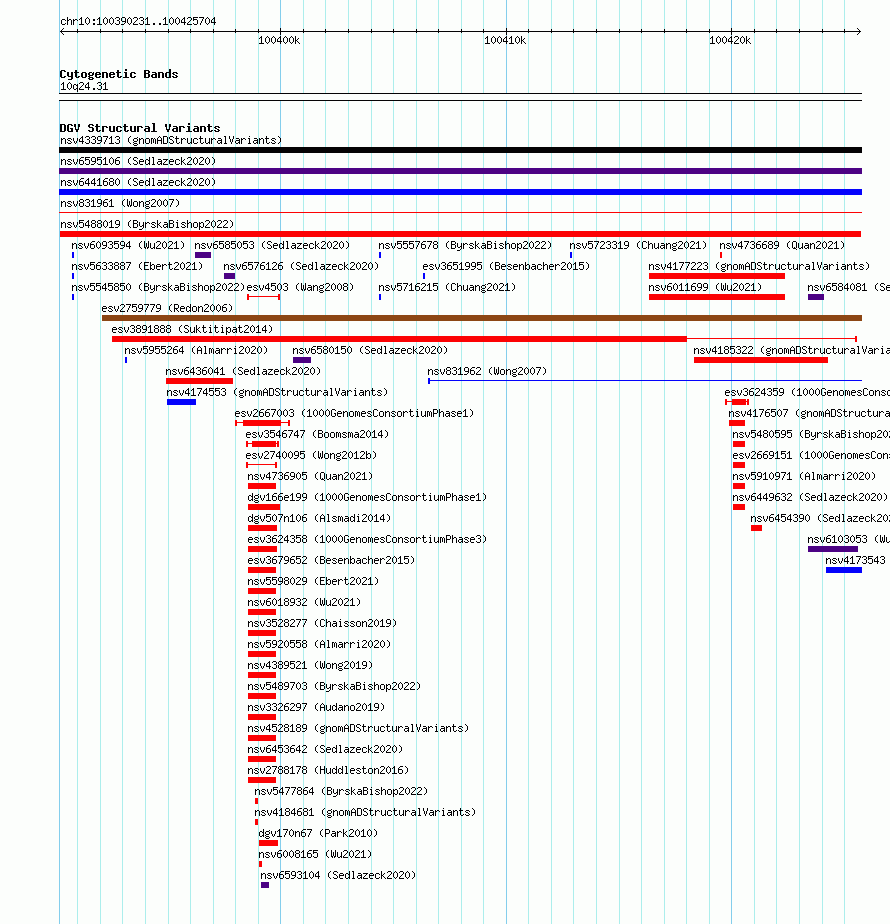
Task: Open the nsv4173543 variant label
Action: pyautogui.click(x=855, y=560)
